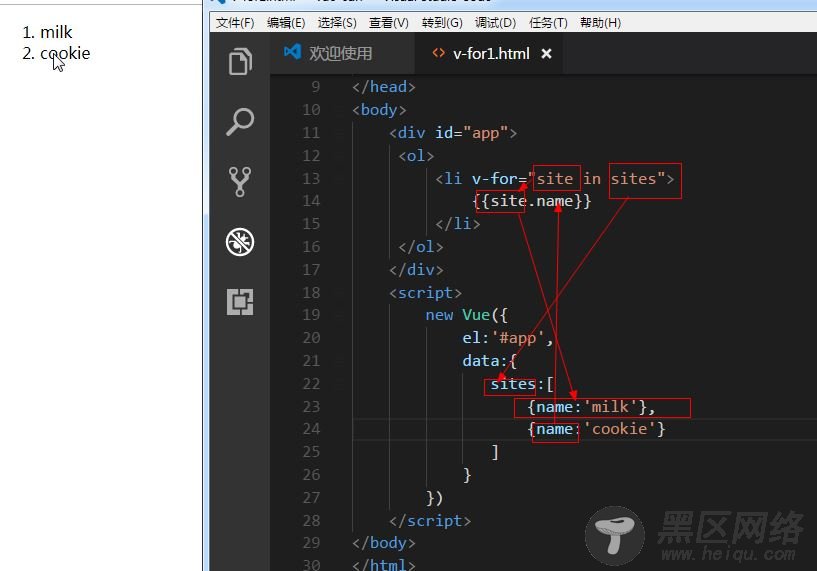
Task: Select the v-for1.html tab
Action: pos(491,54)
